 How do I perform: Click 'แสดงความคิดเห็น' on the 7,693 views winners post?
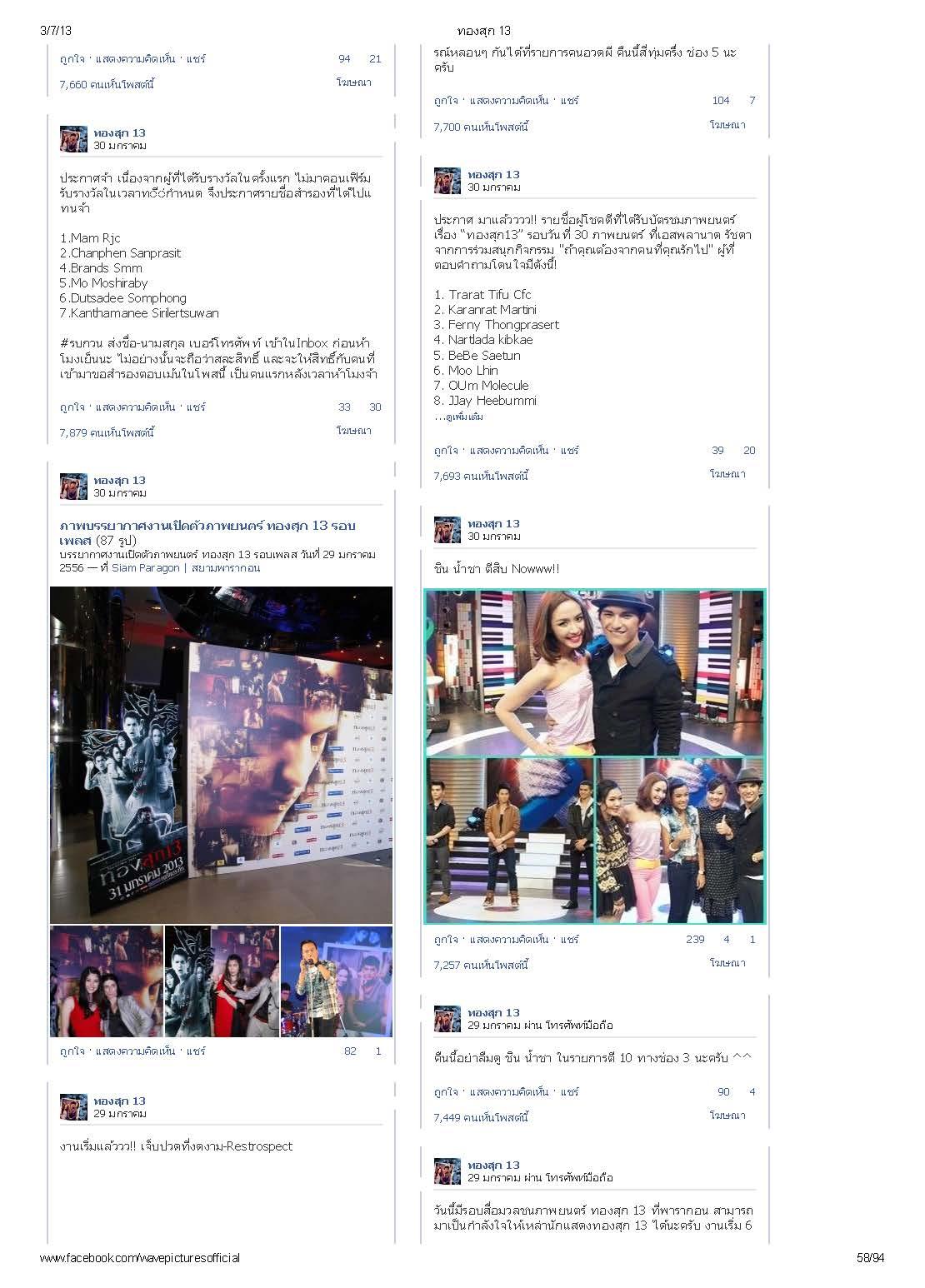coord(509,451)
